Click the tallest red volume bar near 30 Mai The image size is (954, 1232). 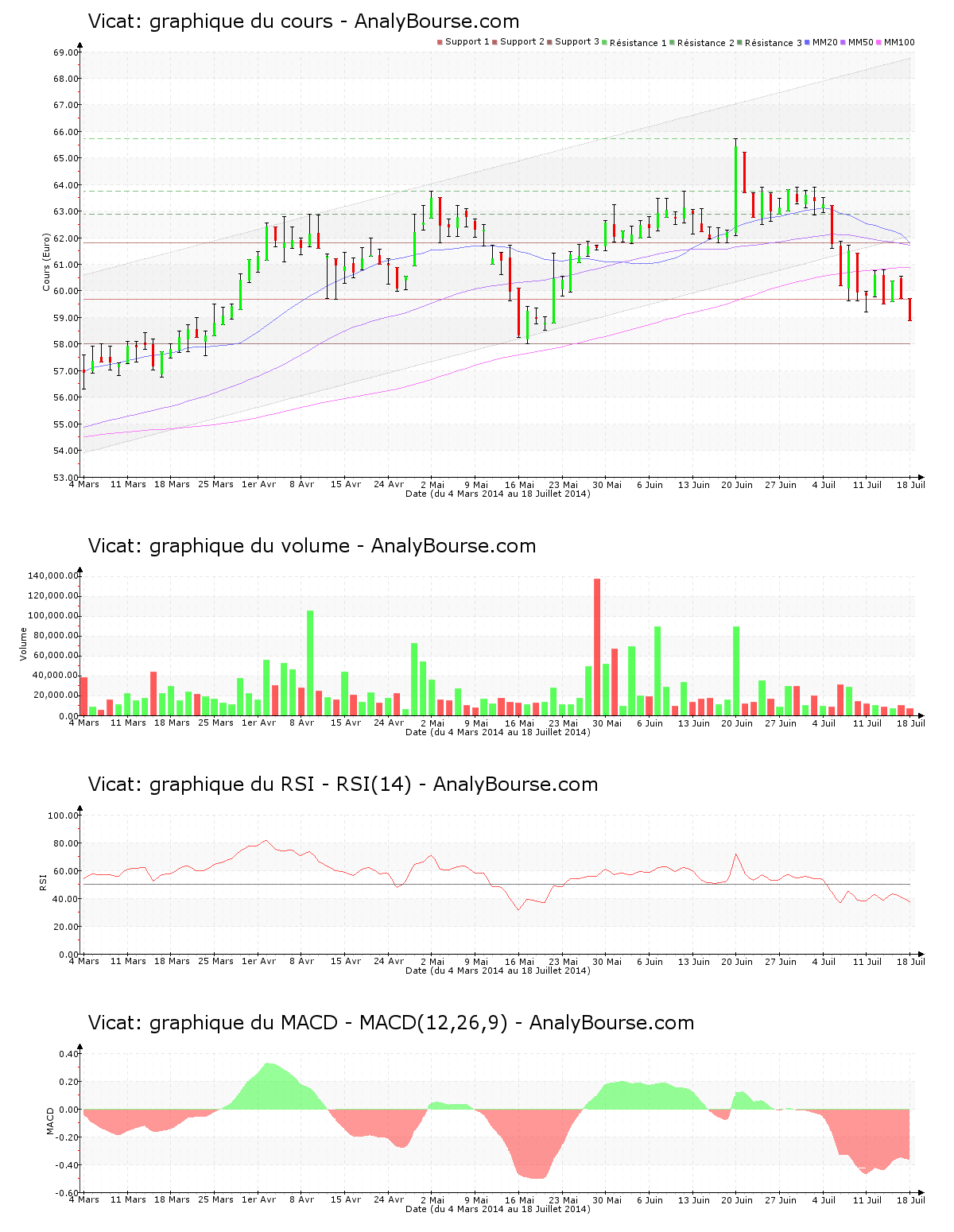click(x=597, y=647)
